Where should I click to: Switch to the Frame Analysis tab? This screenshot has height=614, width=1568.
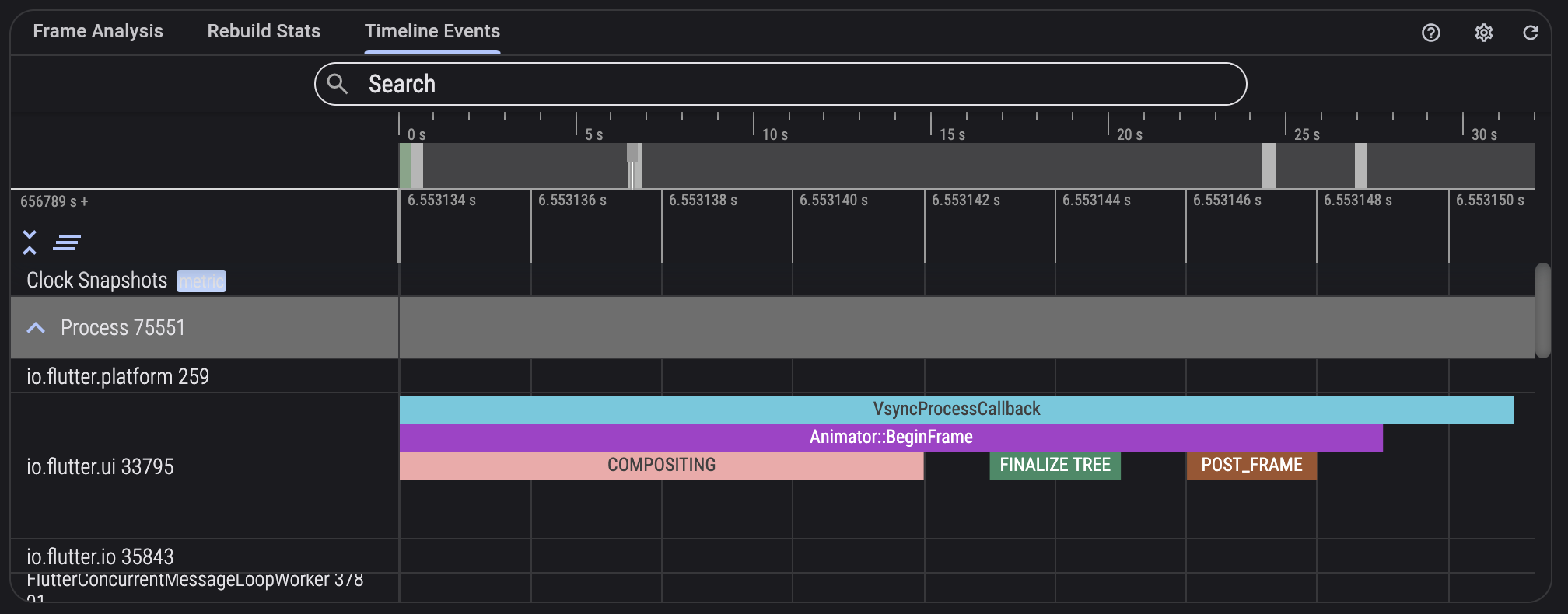click(x=98, y=31)
